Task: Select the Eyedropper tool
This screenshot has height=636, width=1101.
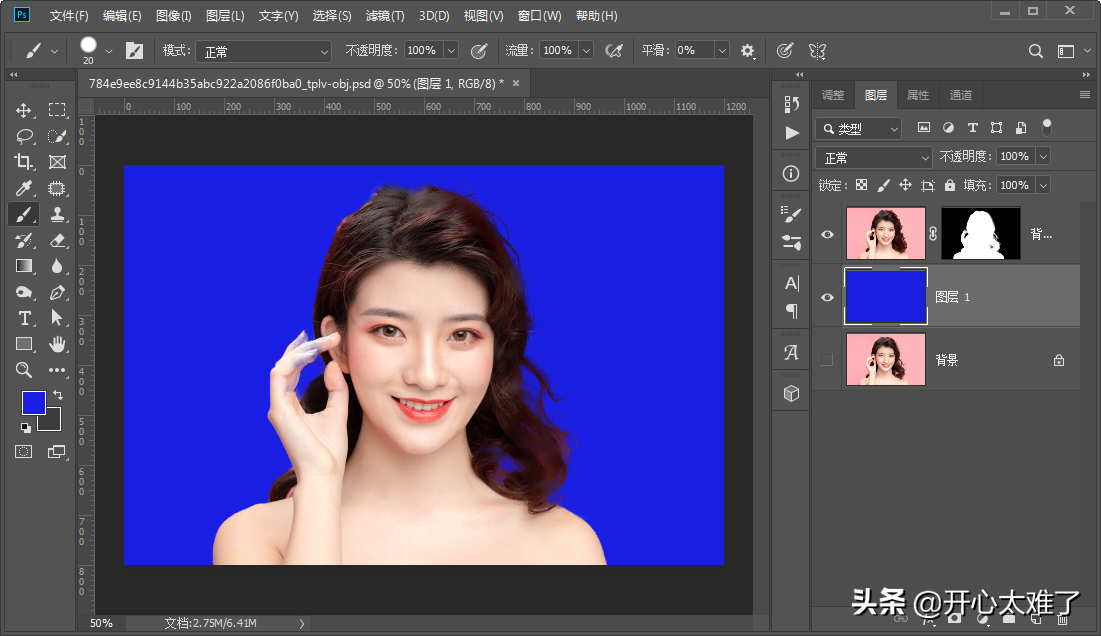Action: [24, 188]
